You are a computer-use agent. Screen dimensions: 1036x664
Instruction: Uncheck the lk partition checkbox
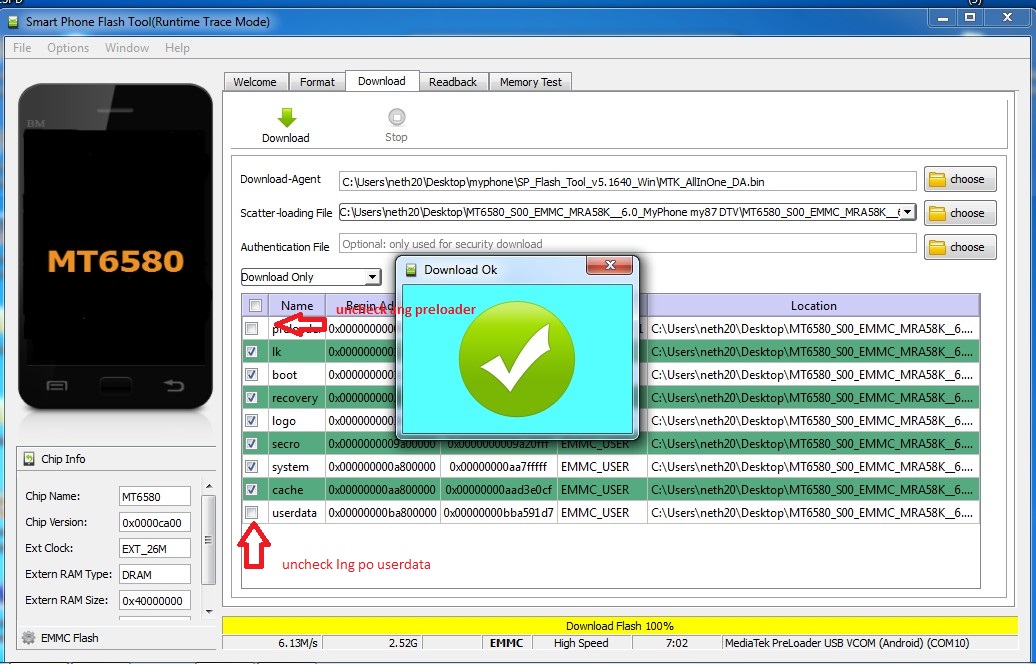click(x=252, y=351)
